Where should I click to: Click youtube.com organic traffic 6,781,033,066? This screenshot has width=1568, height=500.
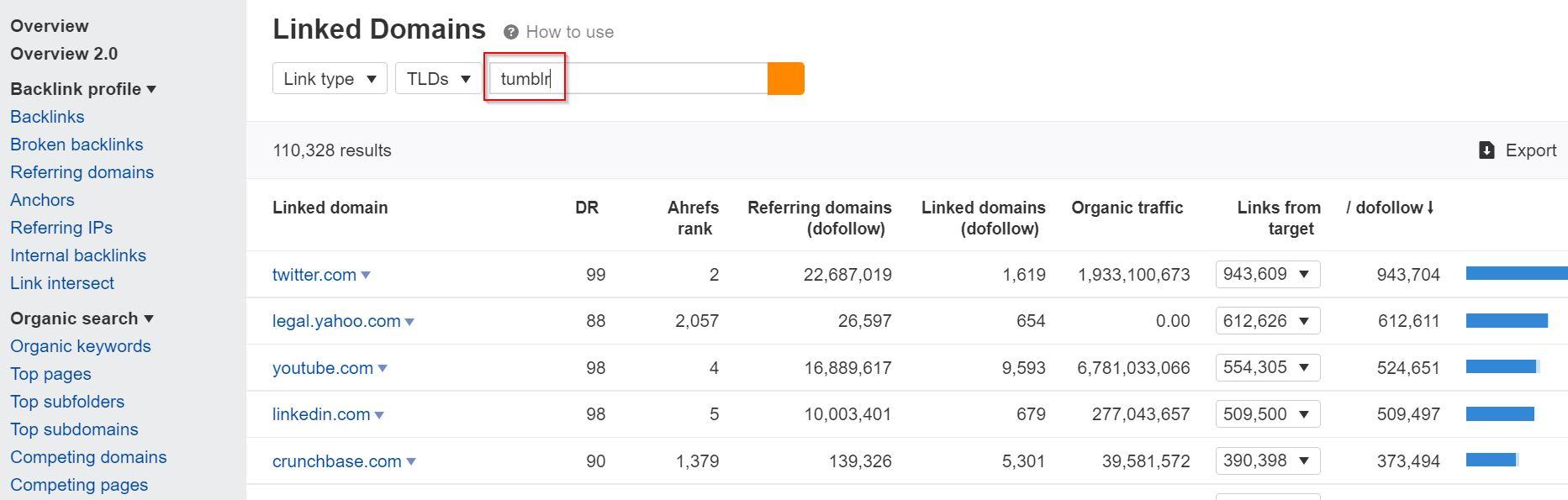pos(1133,368)
